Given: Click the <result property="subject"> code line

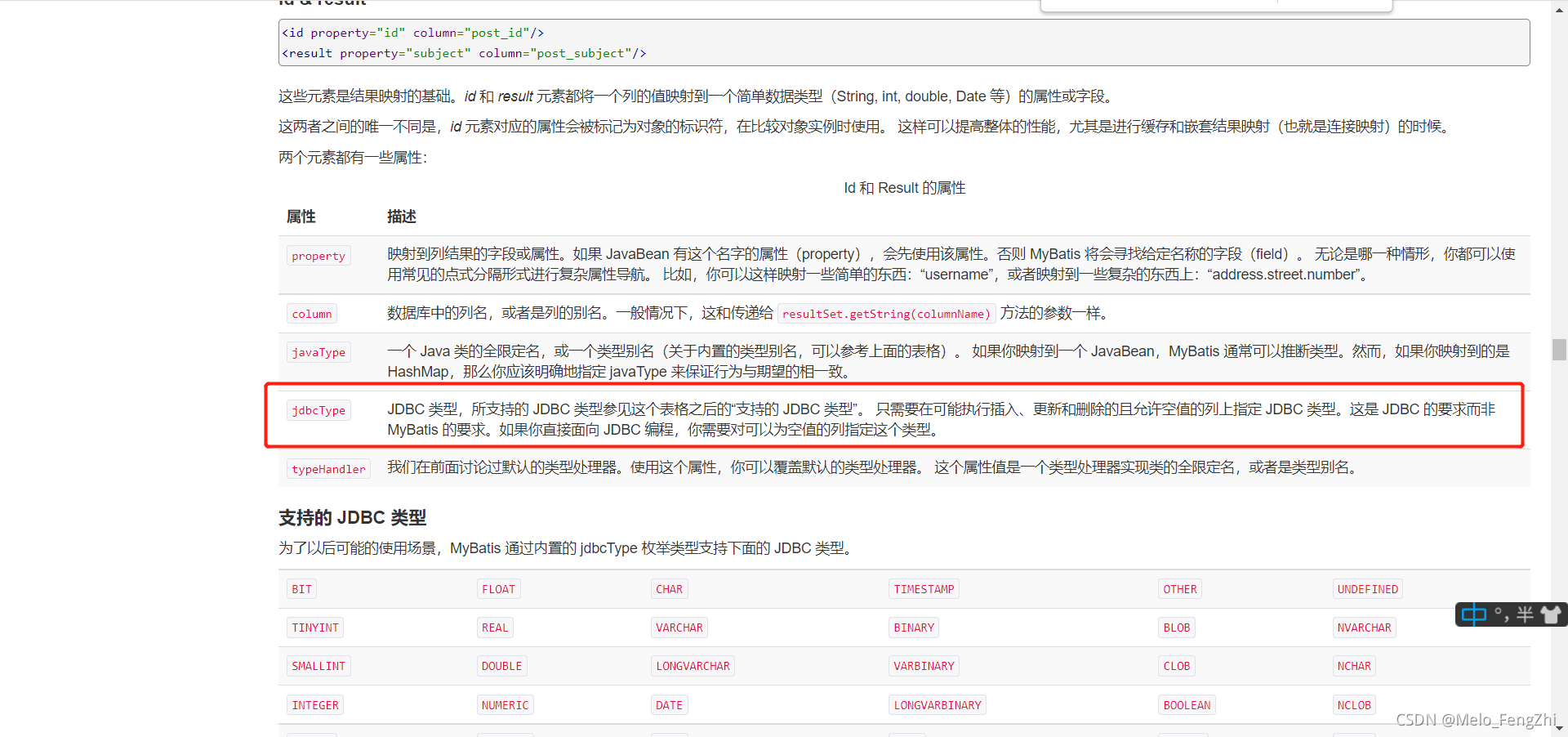Looking at the screenshot, I should click(x=464, y=53).
